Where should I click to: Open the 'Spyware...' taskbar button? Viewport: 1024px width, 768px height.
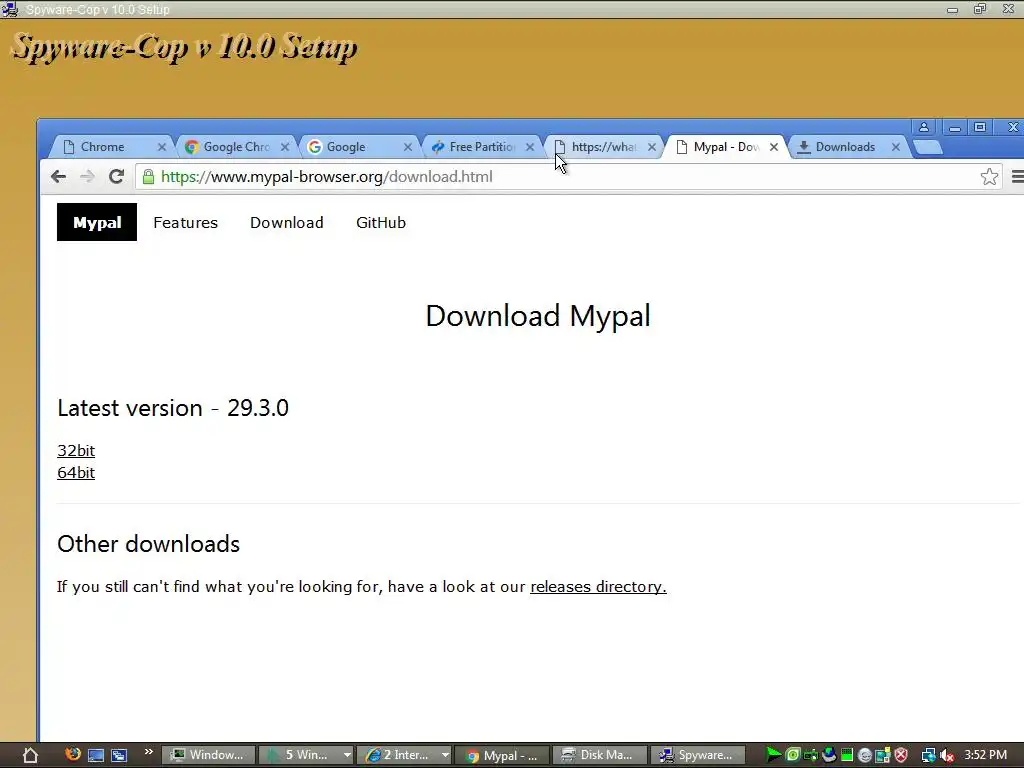697,755
